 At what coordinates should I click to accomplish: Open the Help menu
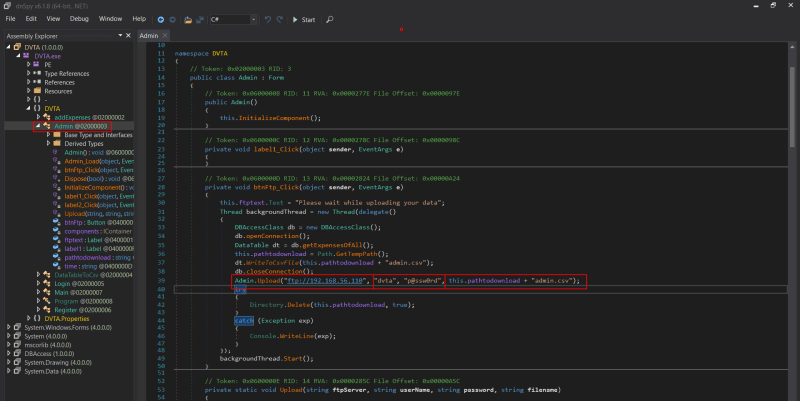click(139, 19)
